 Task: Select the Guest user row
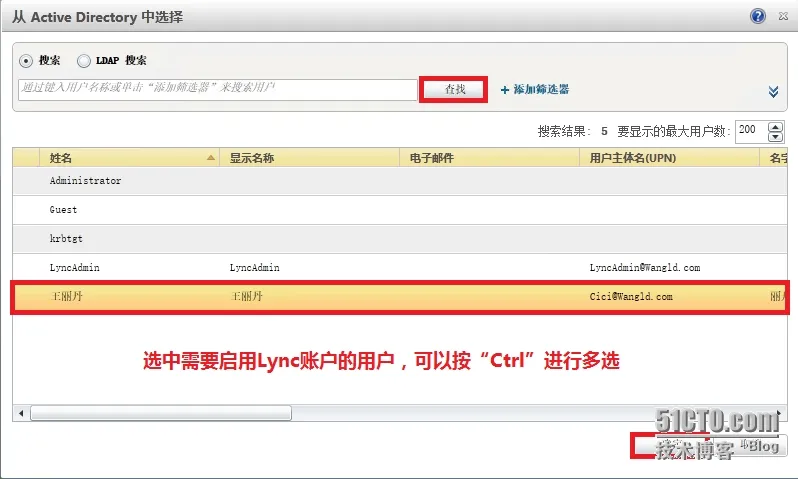coord(400,210)
